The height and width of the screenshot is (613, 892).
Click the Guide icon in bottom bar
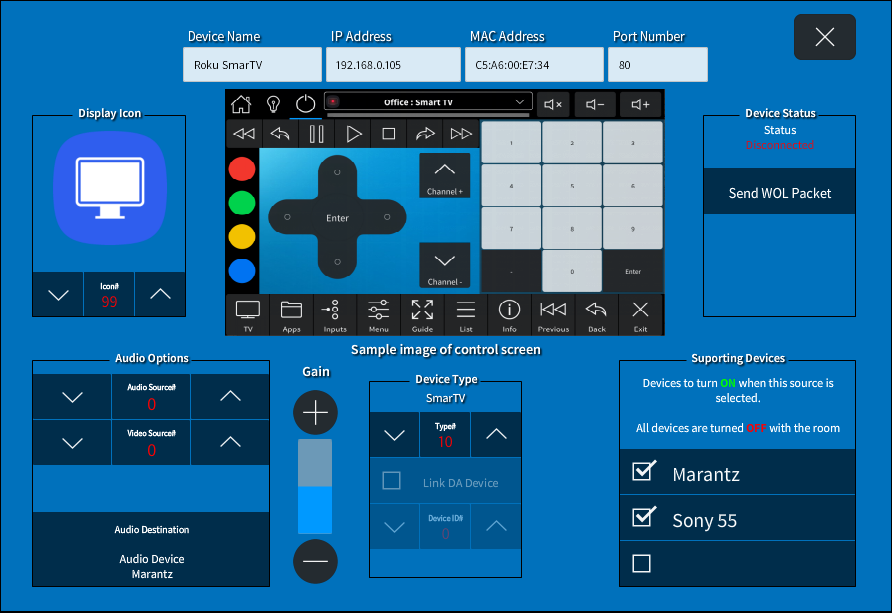422,315
